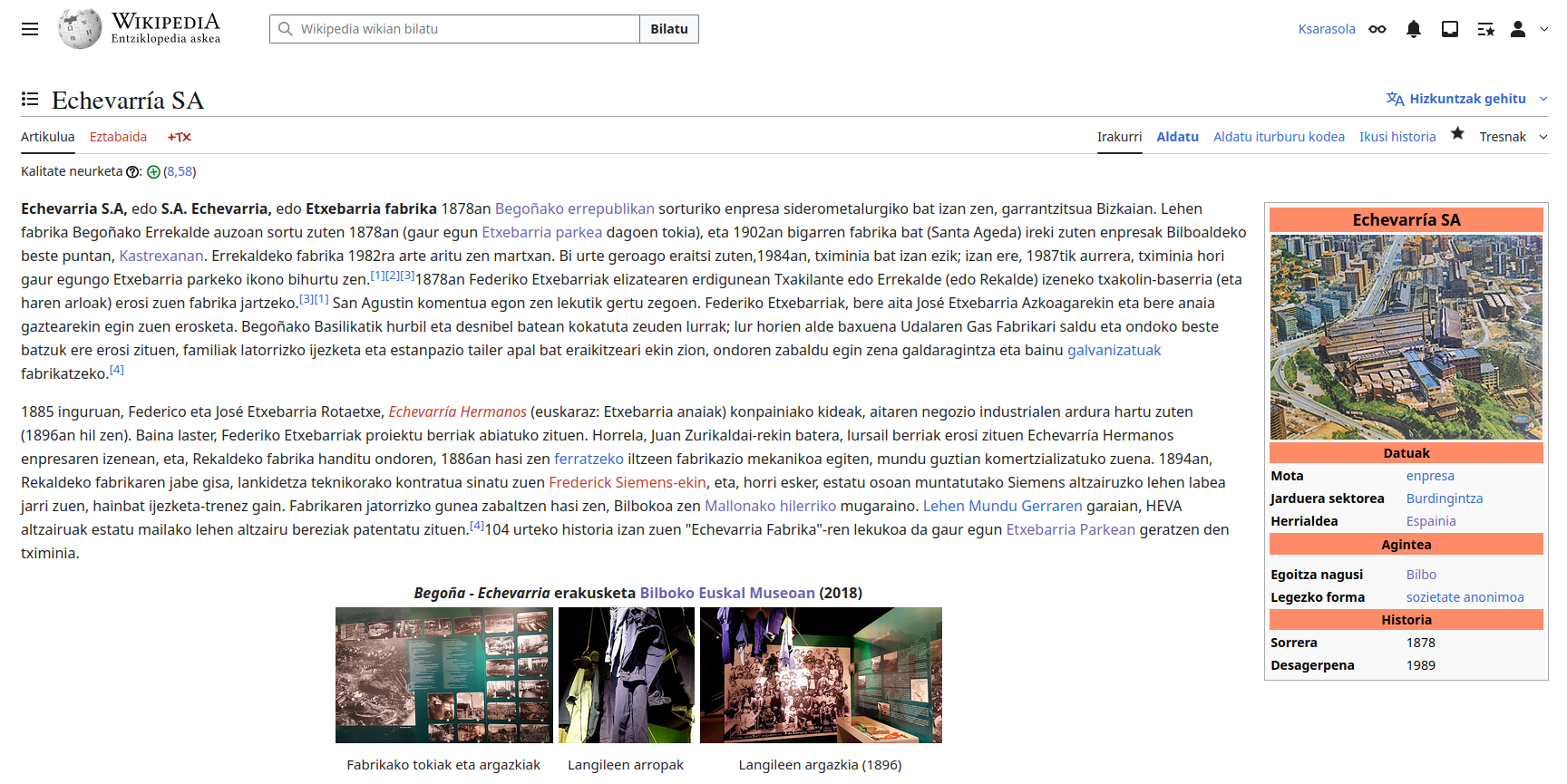Toggle the watch star for this page
Viewport: 1567px width, 784px height.
[1457, 134]
